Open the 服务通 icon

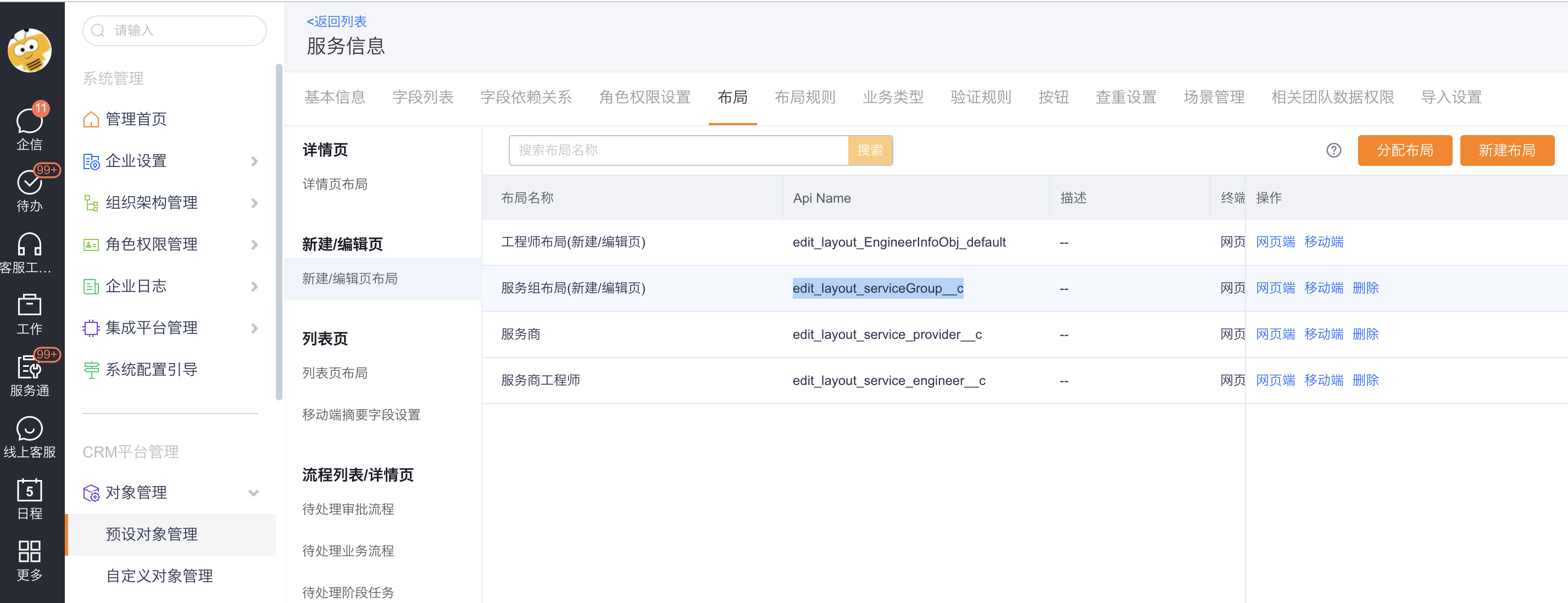[29, 367]
